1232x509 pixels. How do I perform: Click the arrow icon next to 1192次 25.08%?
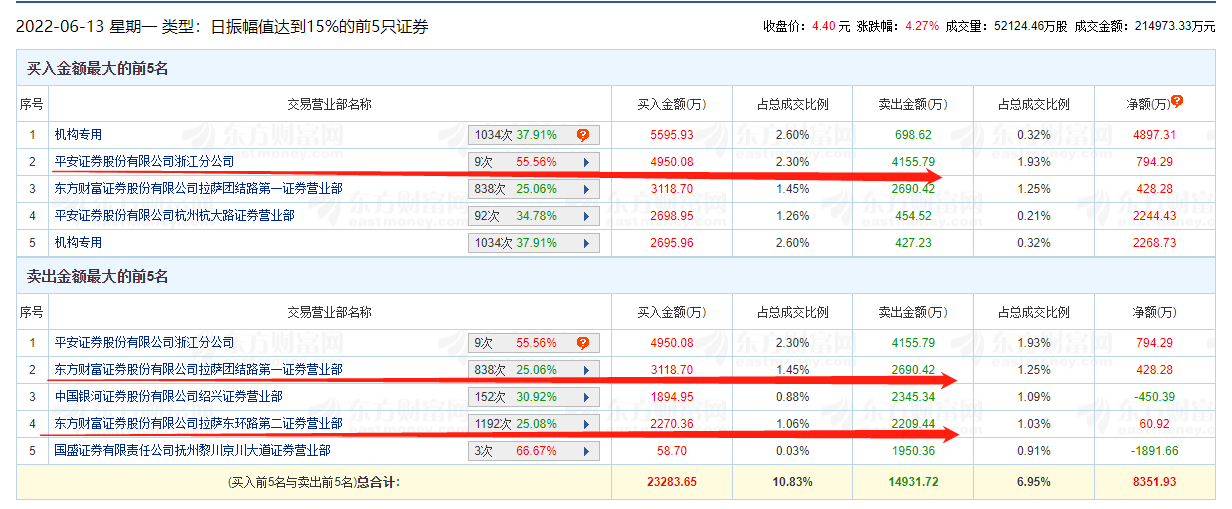pyautogui.click(x=585, y=424)
